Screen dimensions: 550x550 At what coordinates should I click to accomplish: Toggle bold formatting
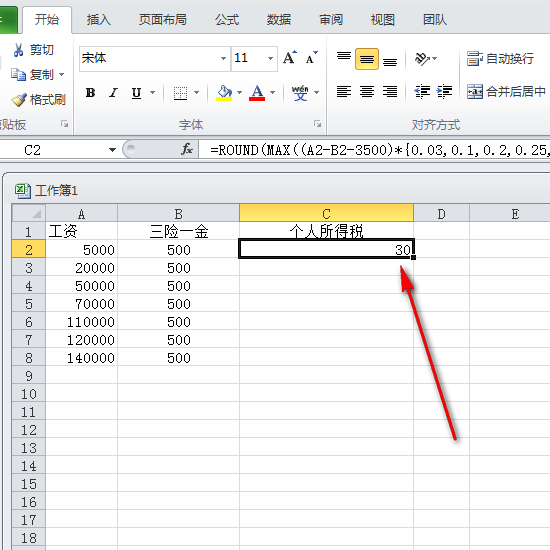click(90, 93)
